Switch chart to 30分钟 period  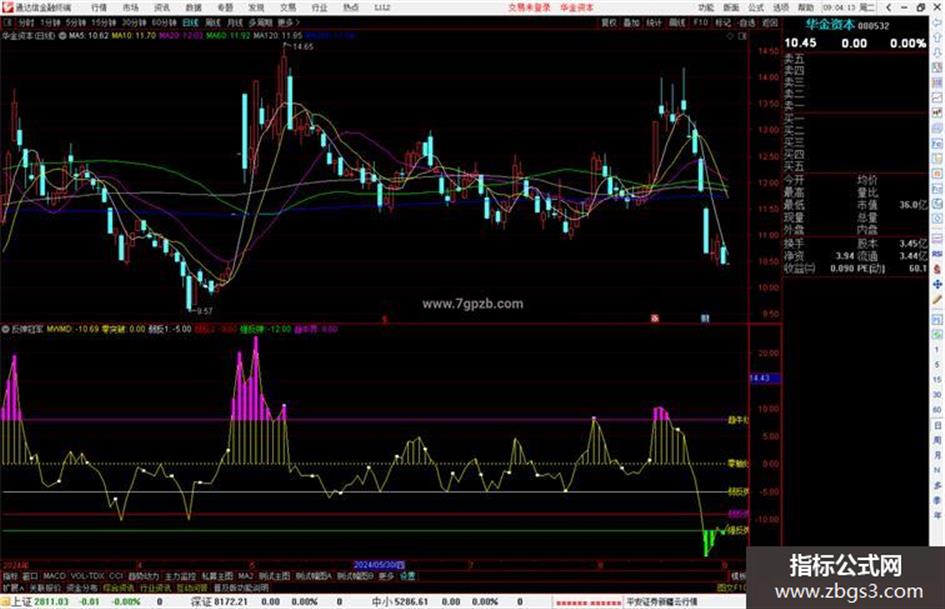coord(134,23)
